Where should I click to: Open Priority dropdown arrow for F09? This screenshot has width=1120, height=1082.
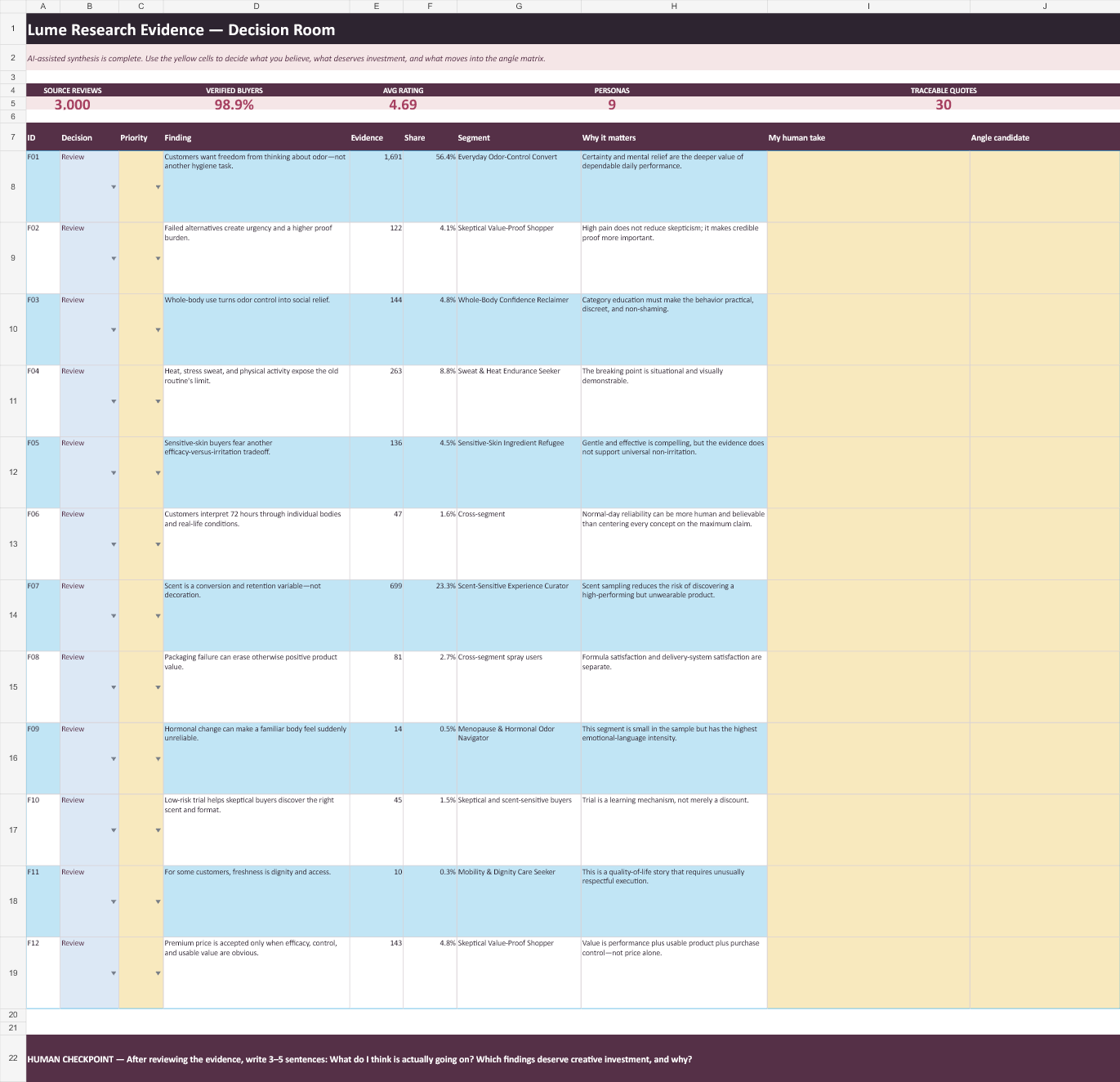point(158,759)
